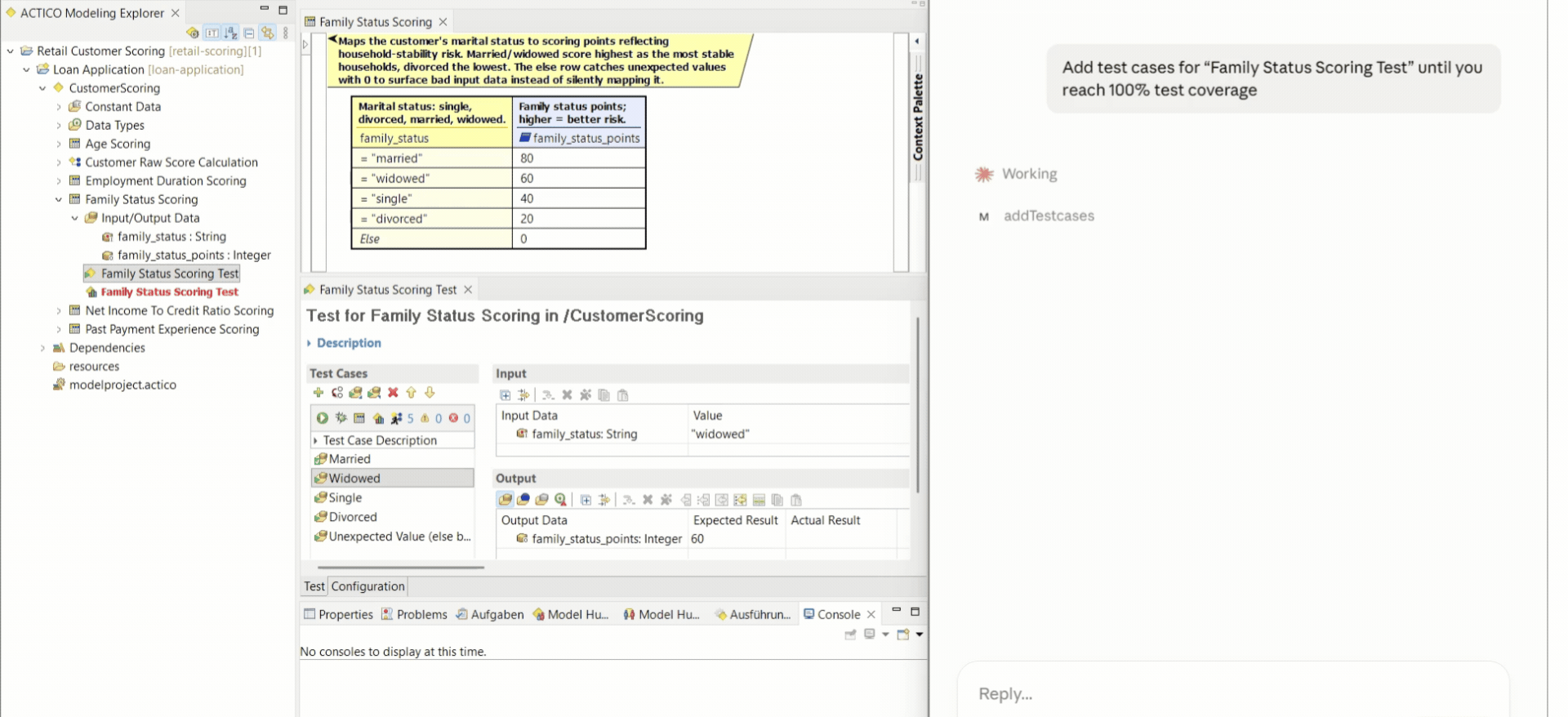Switch to the Configuration tab
1568x717 pixels.
pyautogui.click(x=367, y=586)
